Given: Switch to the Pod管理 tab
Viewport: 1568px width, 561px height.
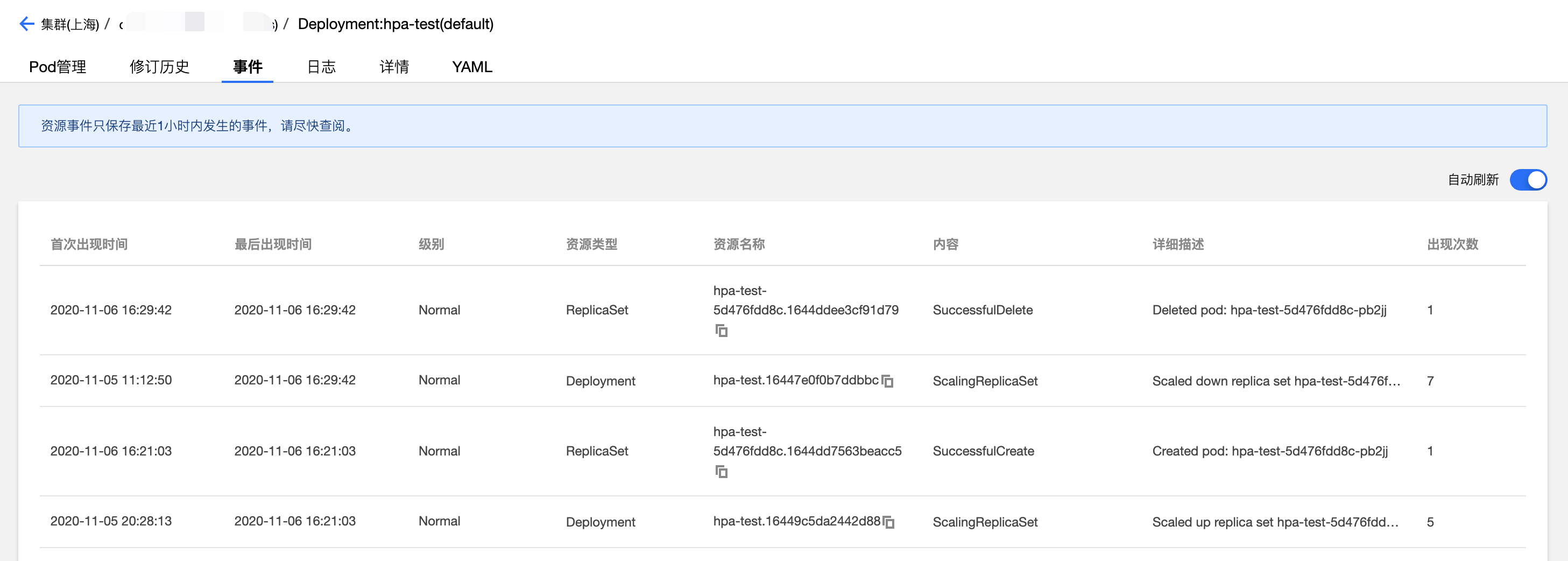Looking at the screenshot, I should tap(58, 66).
